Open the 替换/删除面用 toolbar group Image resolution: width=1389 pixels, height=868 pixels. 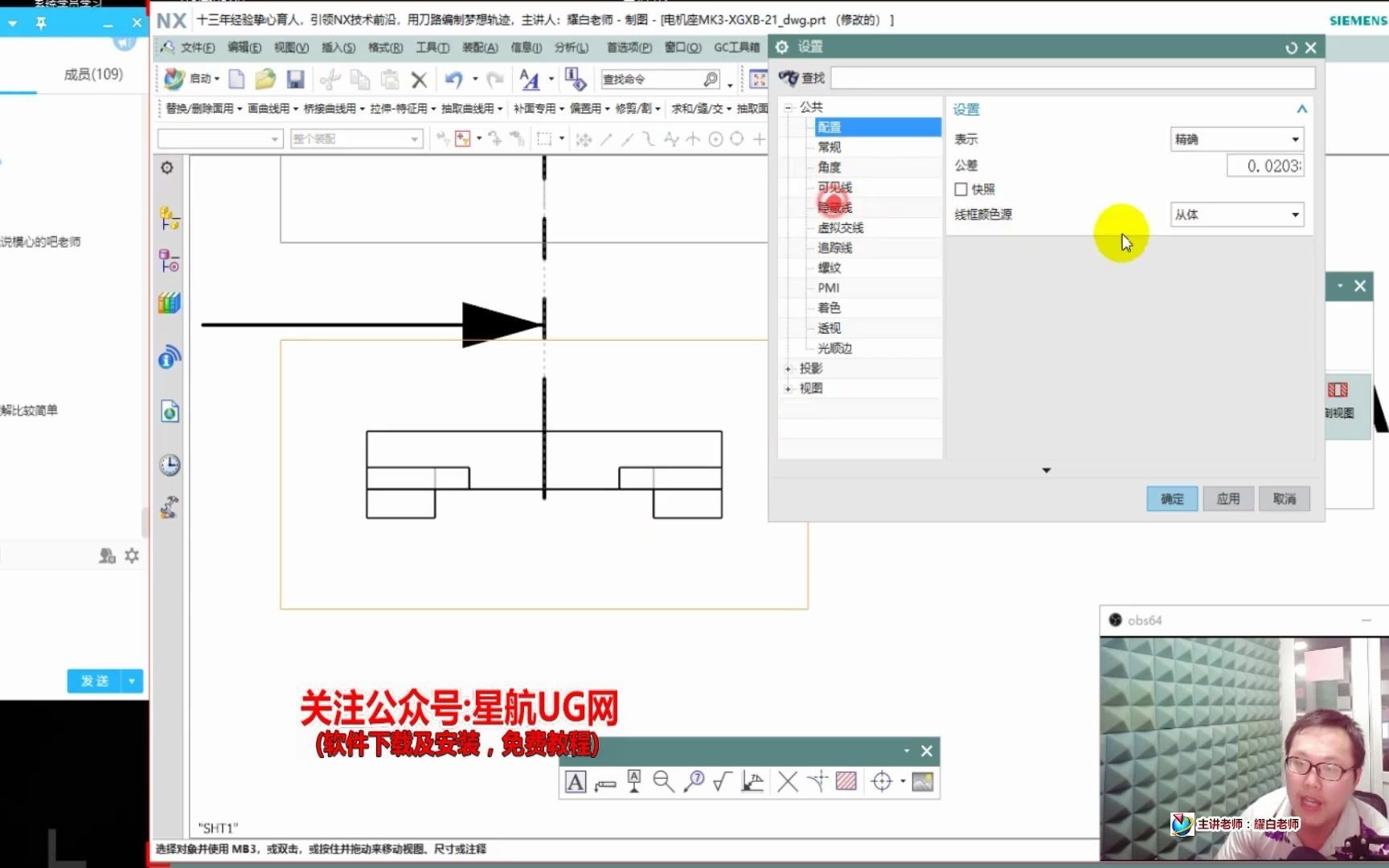coord(203,108)
